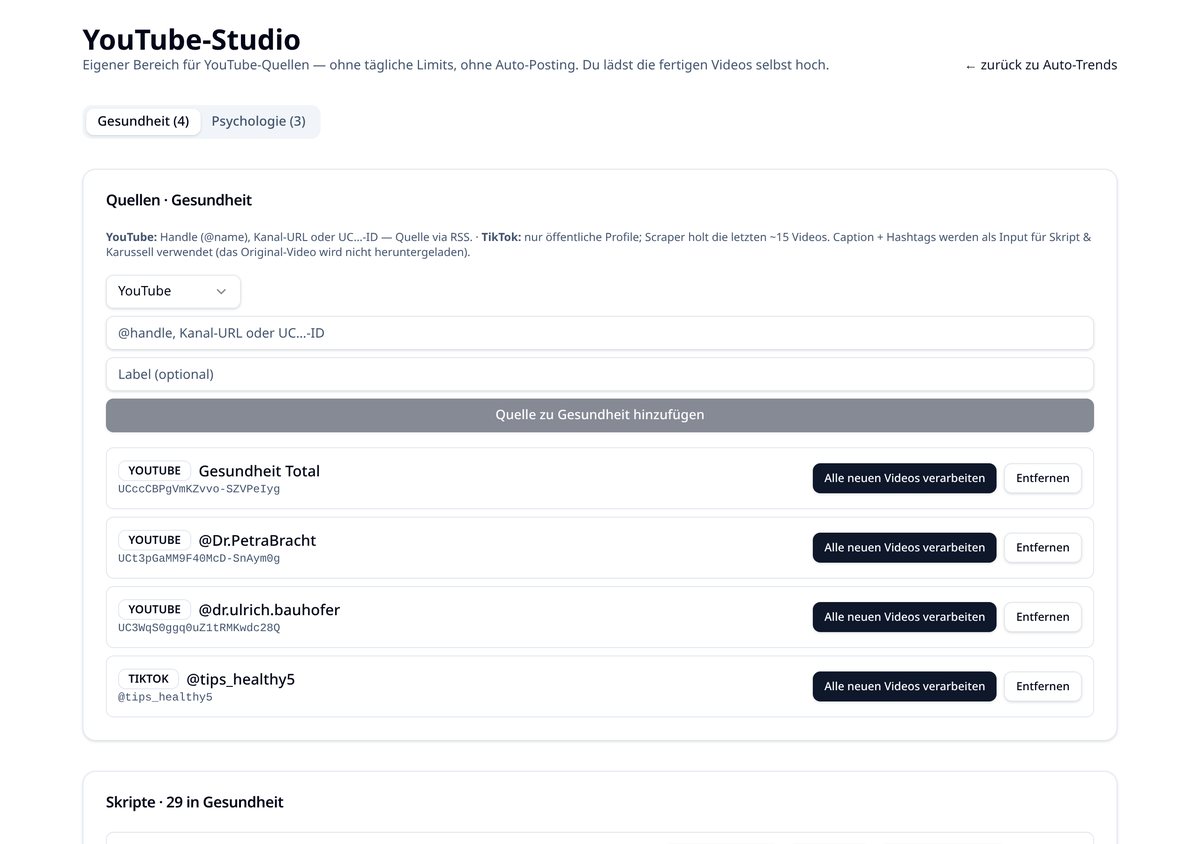Select the @dr.ulrich.bauhofer source name
Viewport: 1200px width, 844px height.
pyautogui.click(x=269, y=610)
